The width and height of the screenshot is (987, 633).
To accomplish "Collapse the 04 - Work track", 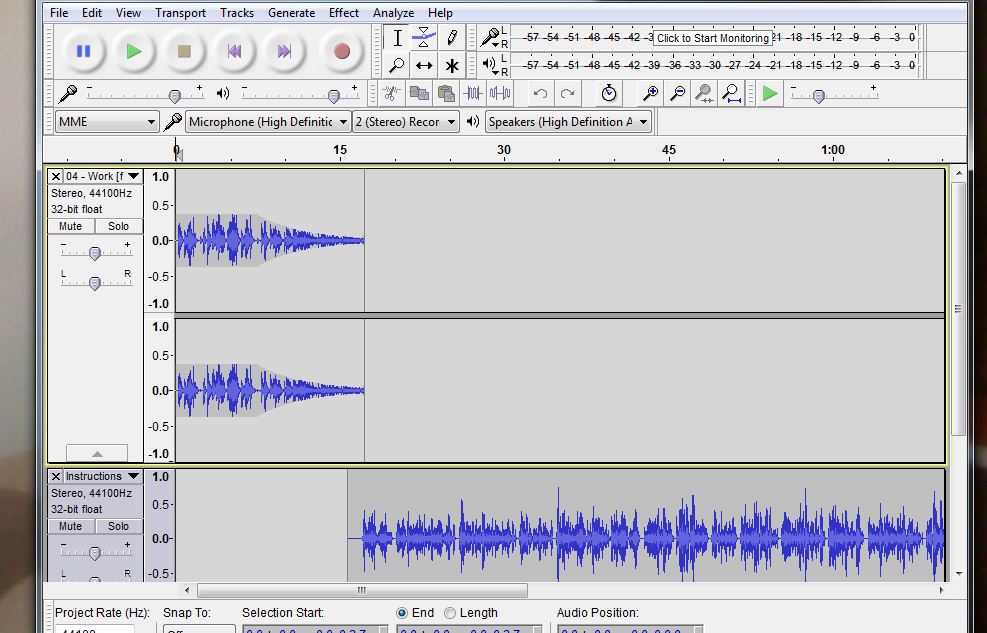I will click(97, 453).
